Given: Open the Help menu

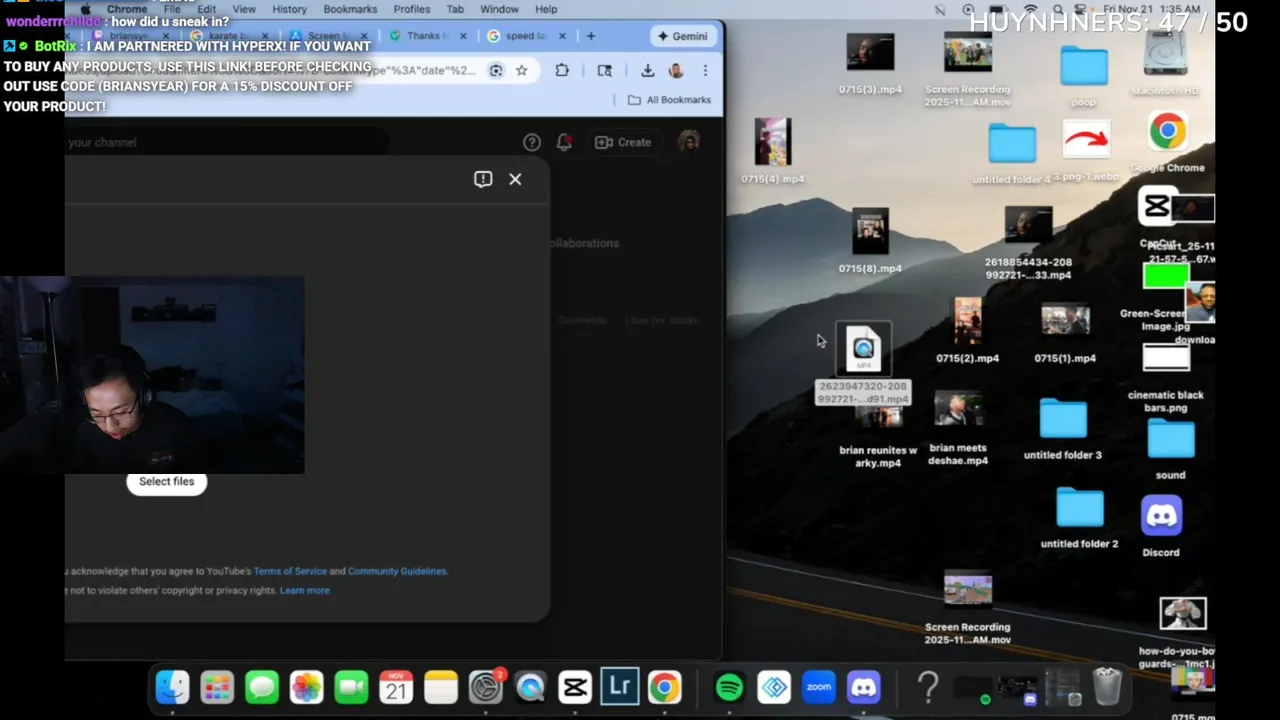Looking at the screenshot, I should point(546,9).
